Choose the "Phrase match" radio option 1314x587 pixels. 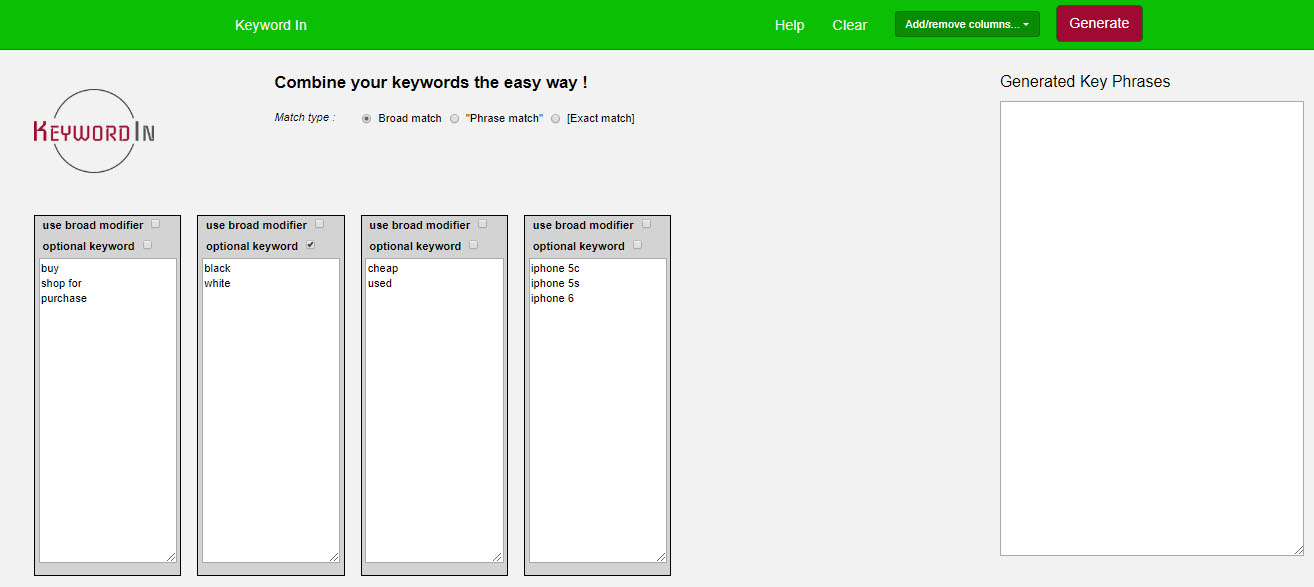pos(454,118)
